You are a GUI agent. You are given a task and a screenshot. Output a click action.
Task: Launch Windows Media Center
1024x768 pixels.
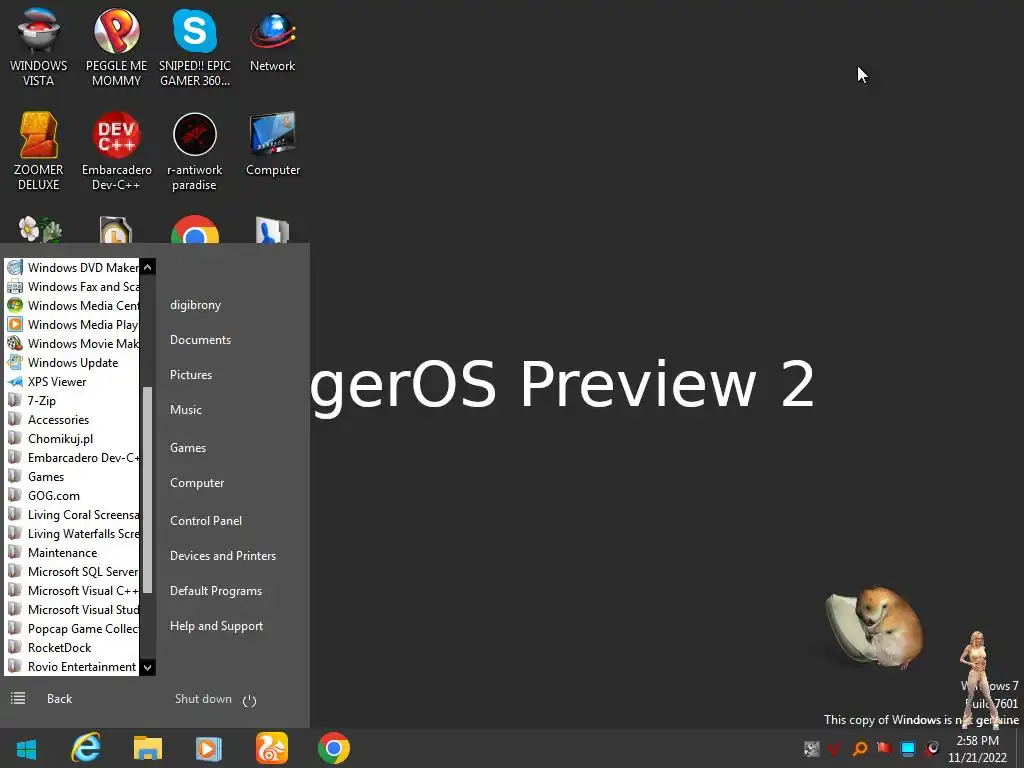click(x=72, y=306)
